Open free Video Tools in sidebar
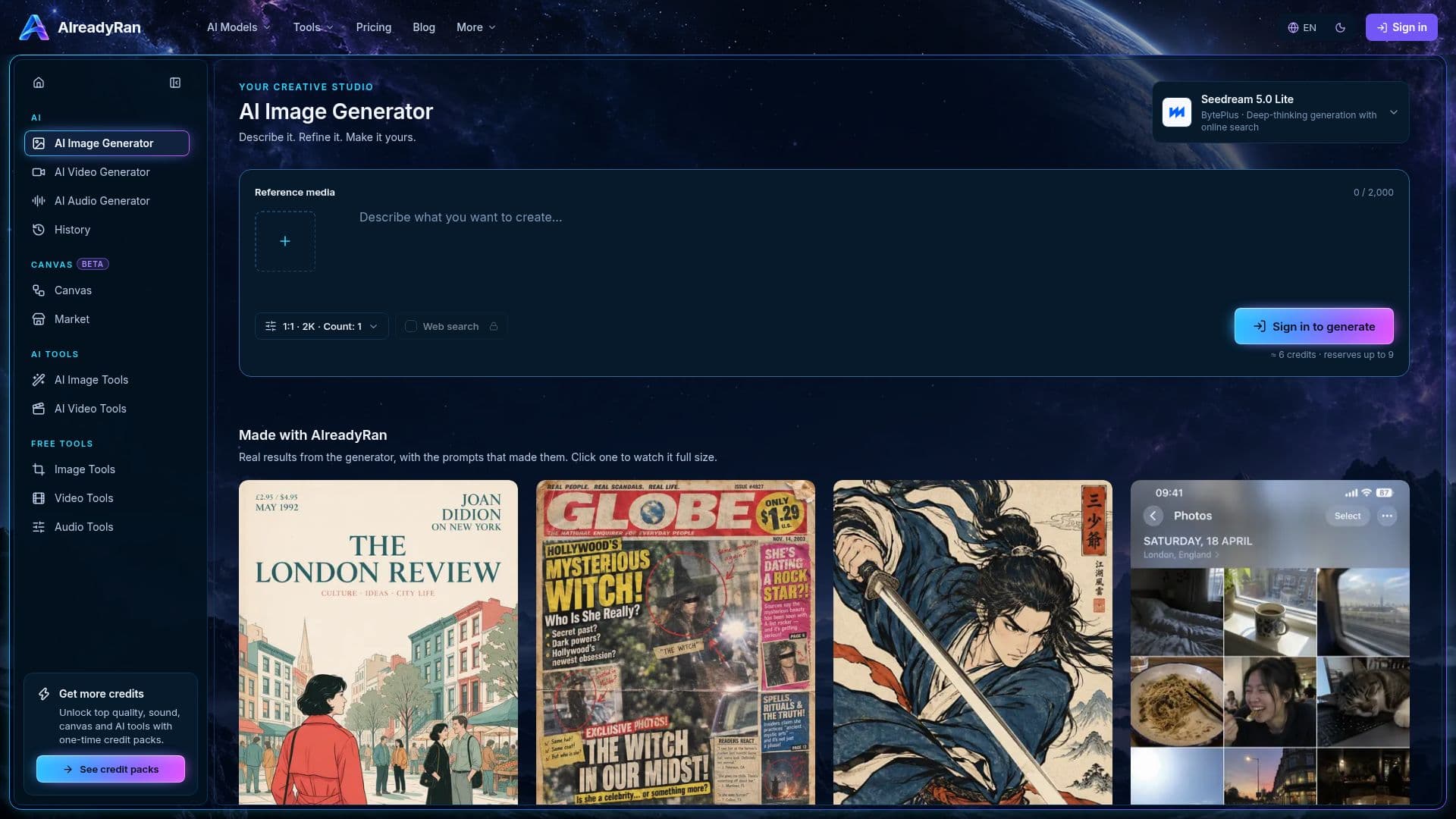 (107, 498)
